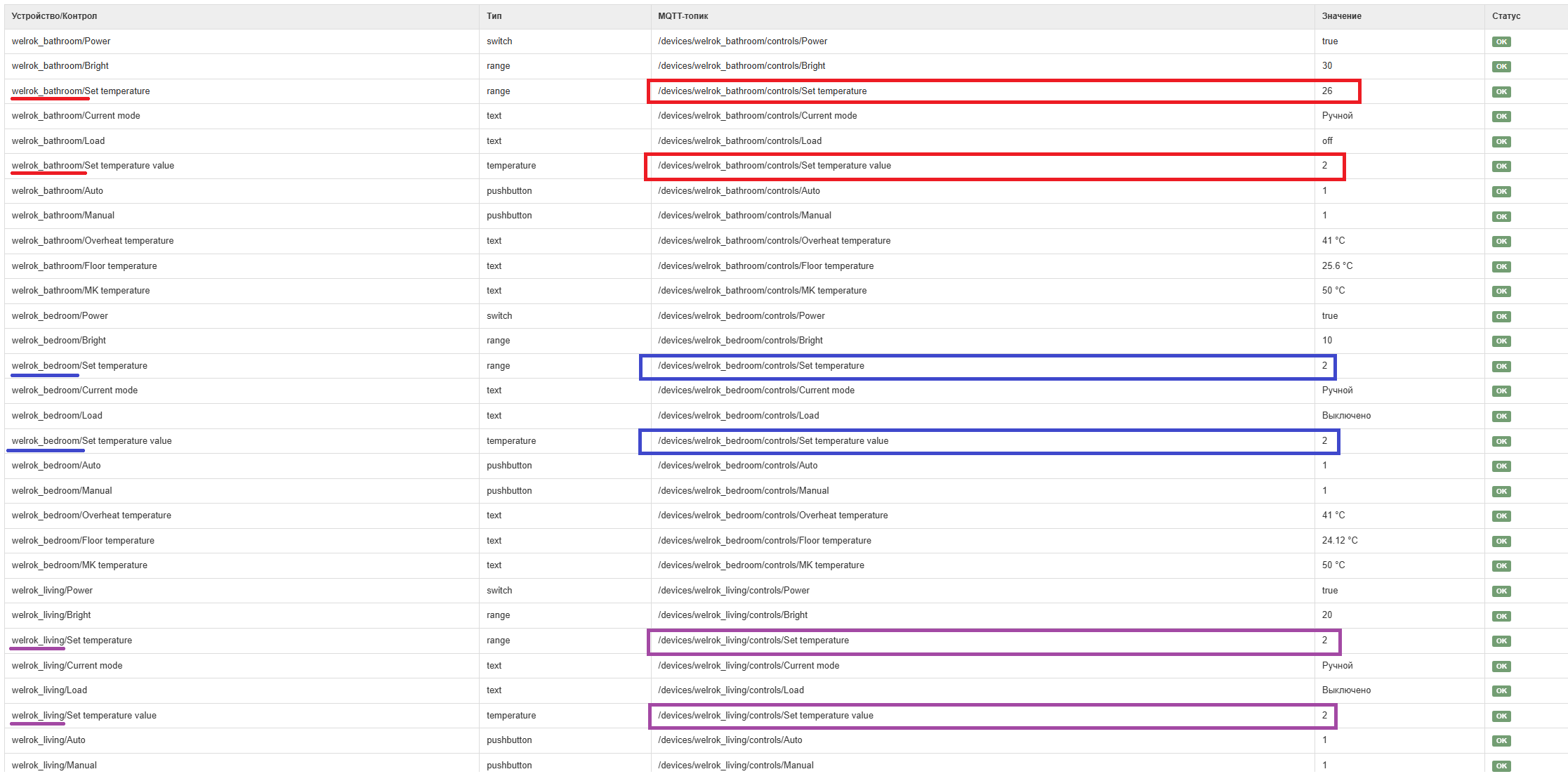Click the Статус column header
Image resolution: width=1568 pixels, height=781 pixels.
click(1506, 16)
